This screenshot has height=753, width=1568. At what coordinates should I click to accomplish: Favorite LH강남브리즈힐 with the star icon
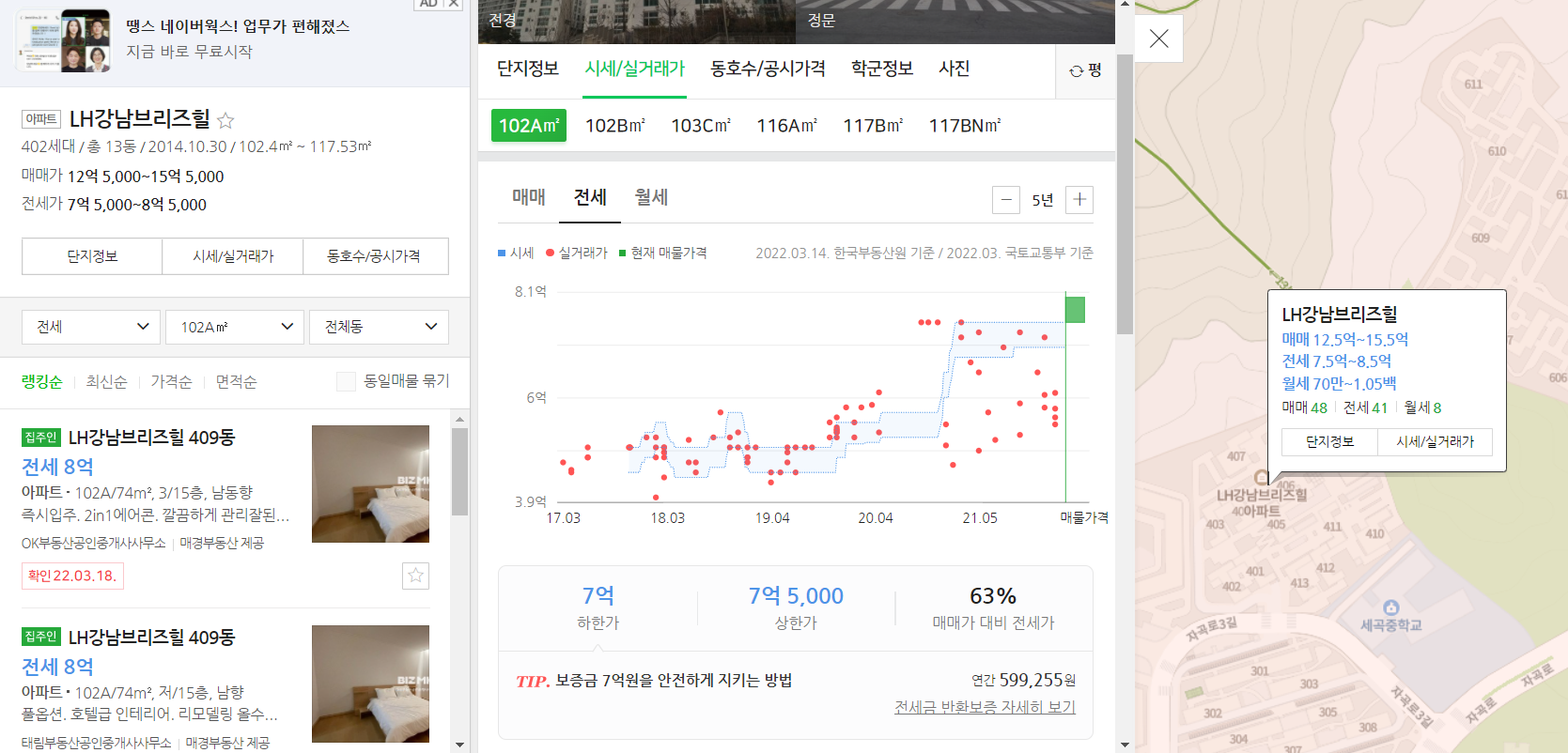point(225,120)
